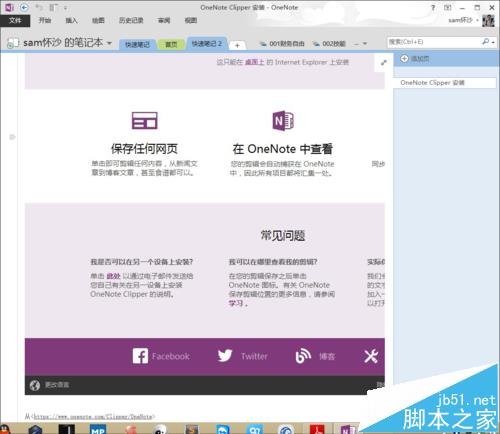Image resolution: width=500 pixels, height=434 pixels.
Task: Toggle full page view button in title bar
Action: [448, 7]
